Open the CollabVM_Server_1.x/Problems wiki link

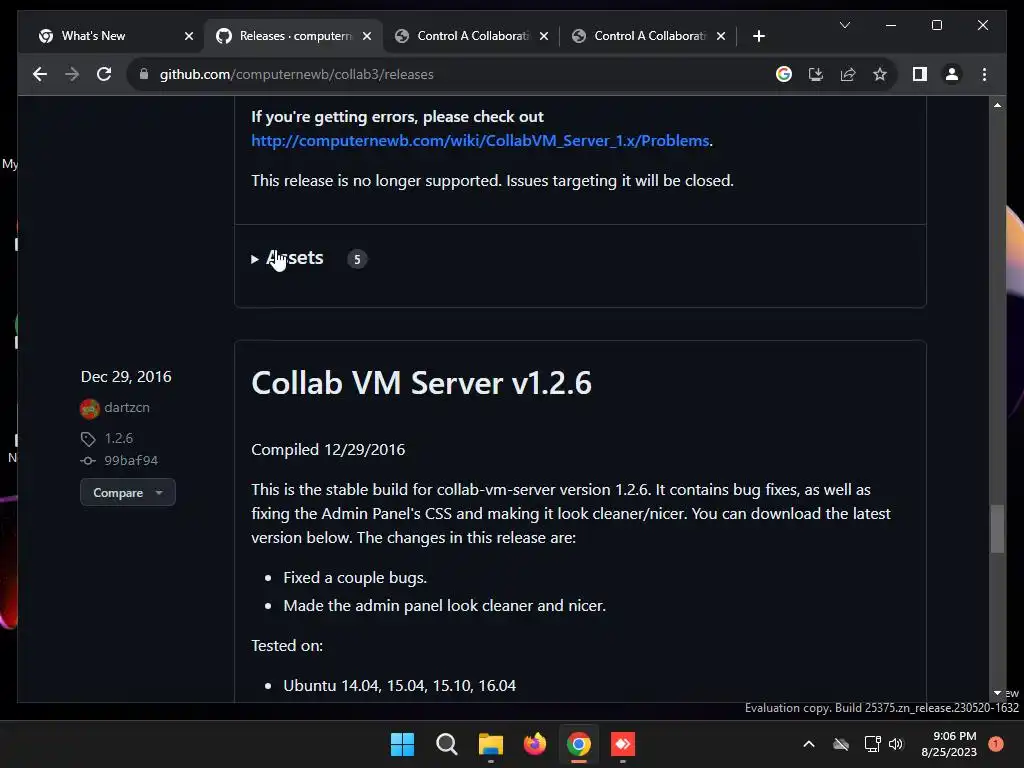(x=480, y=140)
